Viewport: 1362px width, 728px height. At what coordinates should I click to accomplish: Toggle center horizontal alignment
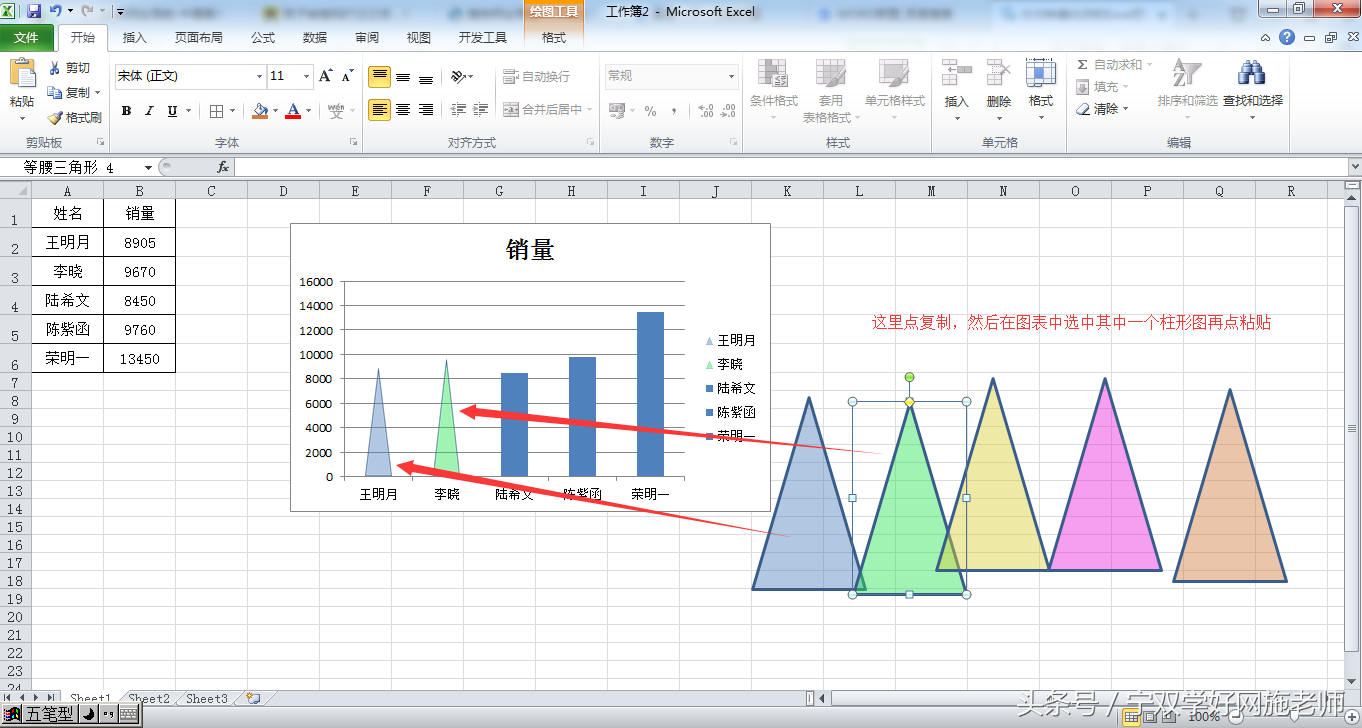coord(403,110)
